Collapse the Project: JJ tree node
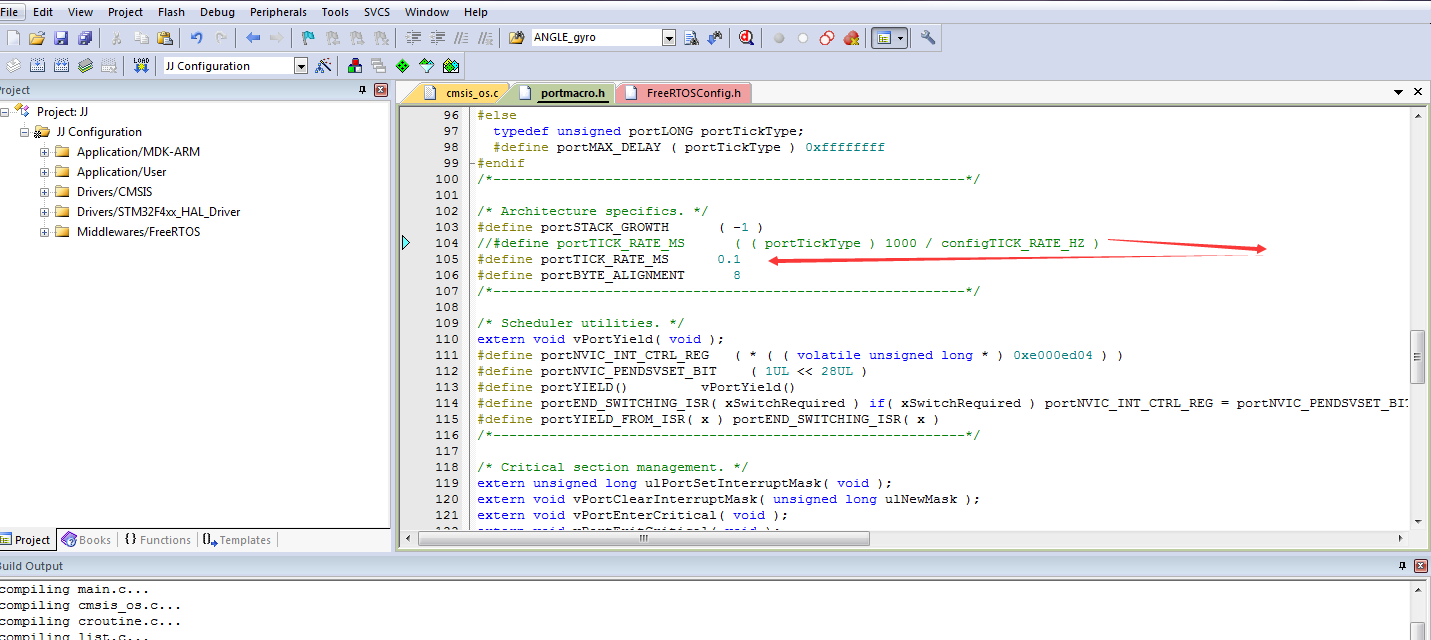 click(x=5, y=112)
